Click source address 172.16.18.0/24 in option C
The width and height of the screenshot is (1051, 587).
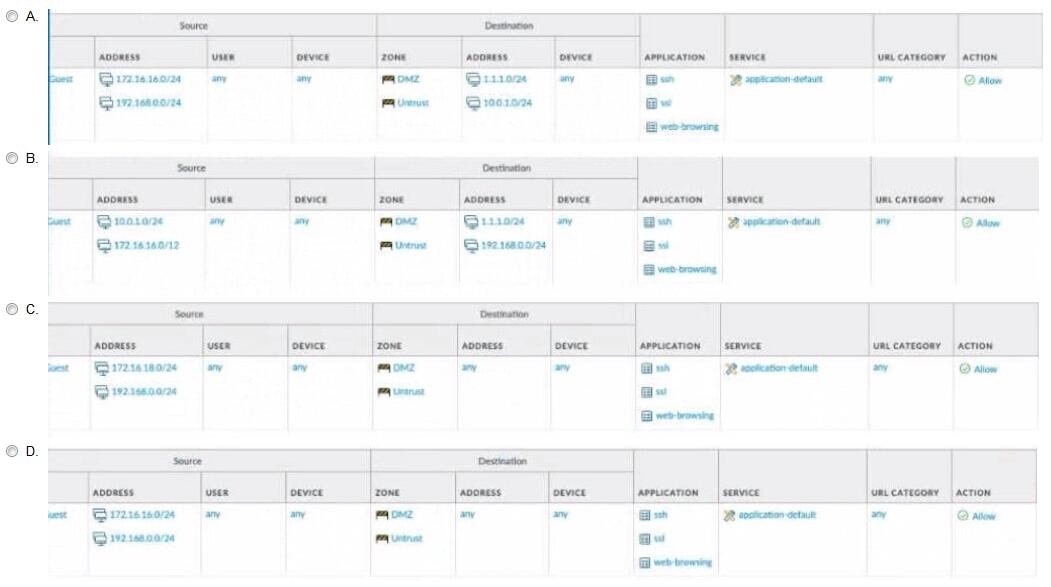tap(143, 368)
